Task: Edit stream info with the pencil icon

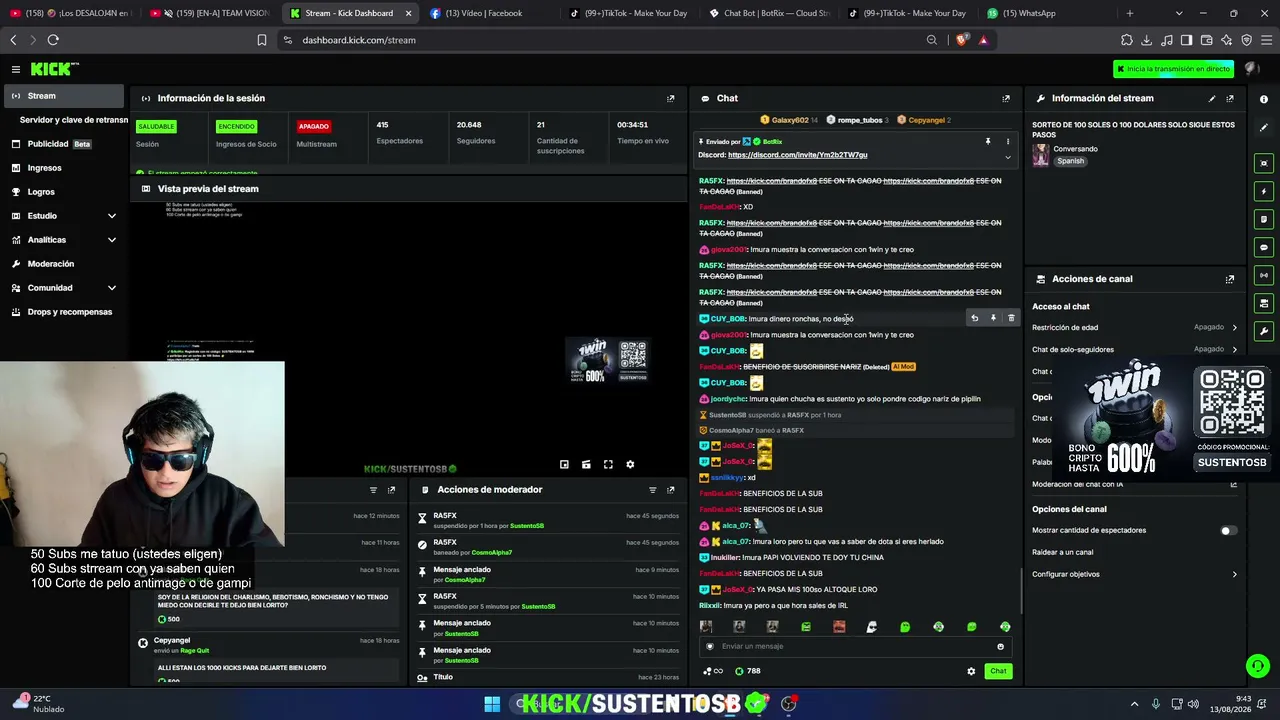Action: 1212,98
